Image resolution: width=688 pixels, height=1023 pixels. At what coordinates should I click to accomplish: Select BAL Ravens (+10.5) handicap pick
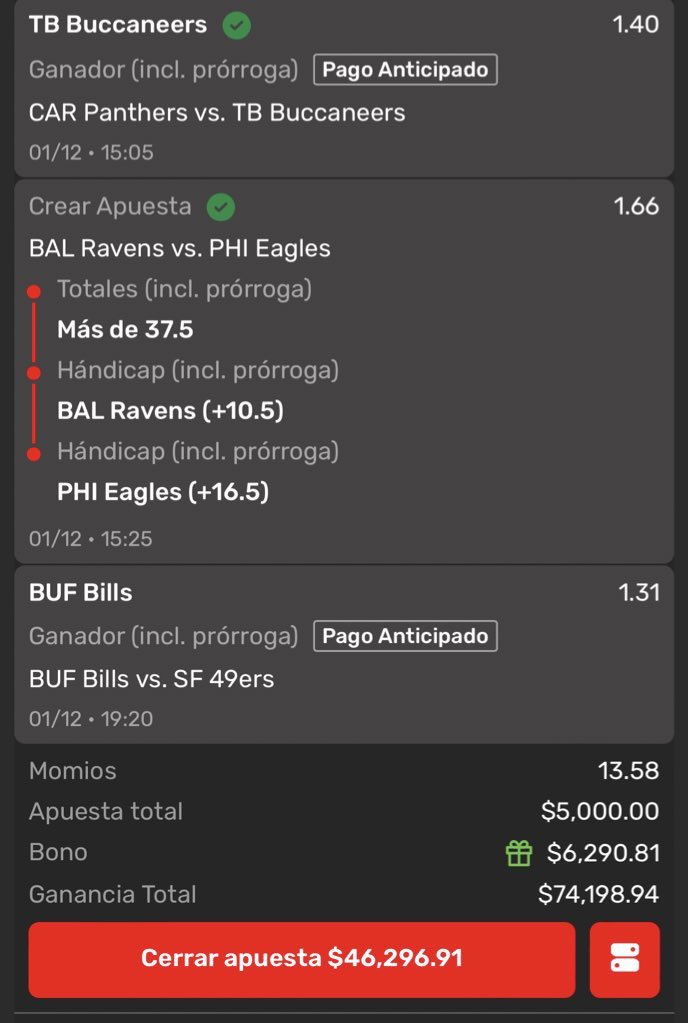tap(170, 410)
